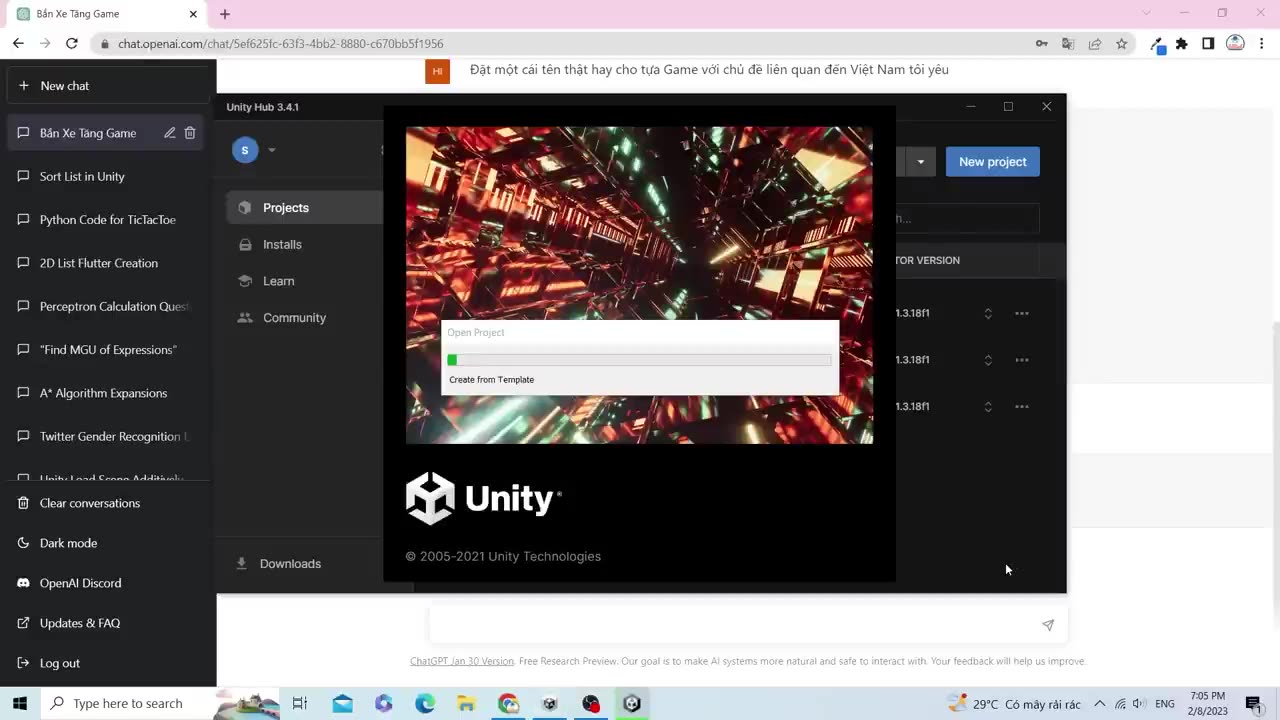Open Chrome from the taskbar

pos(508,703)
